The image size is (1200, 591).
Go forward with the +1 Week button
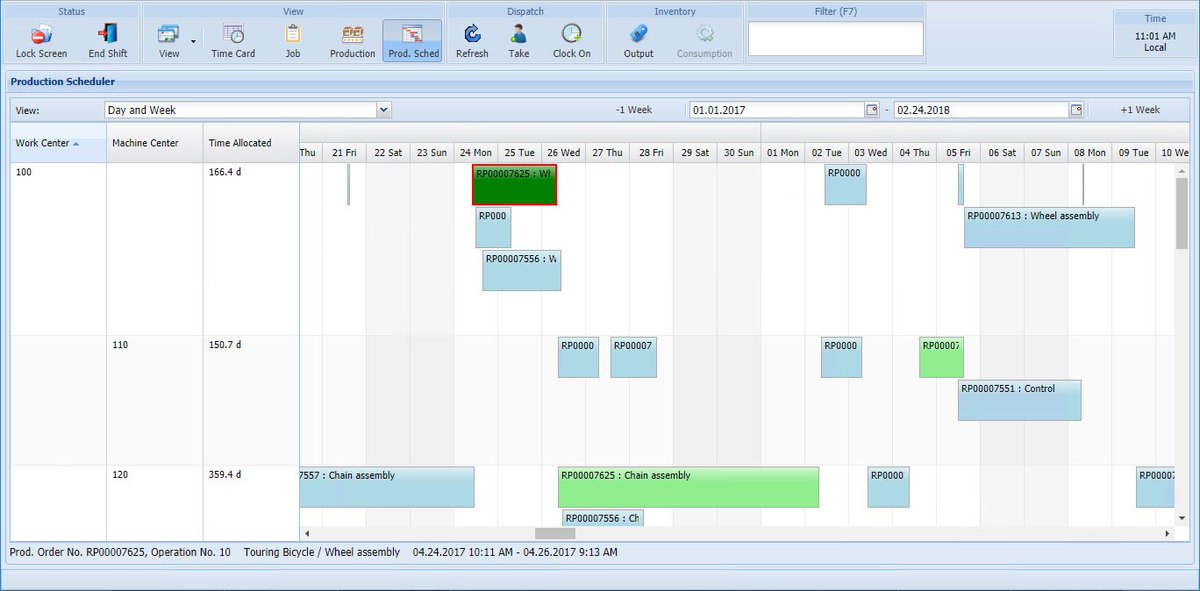point(1140,110)
